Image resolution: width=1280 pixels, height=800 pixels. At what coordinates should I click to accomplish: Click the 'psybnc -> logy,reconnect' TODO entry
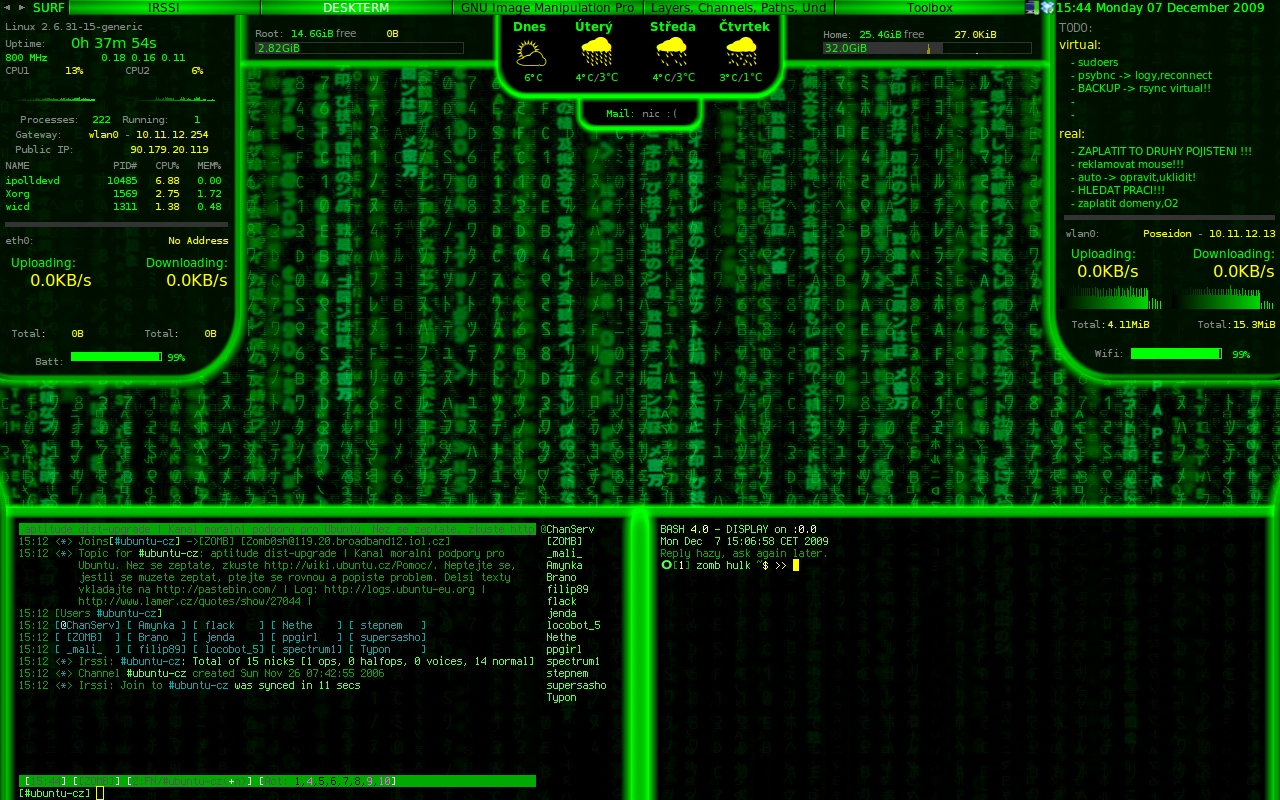(x=1144, y=75)
